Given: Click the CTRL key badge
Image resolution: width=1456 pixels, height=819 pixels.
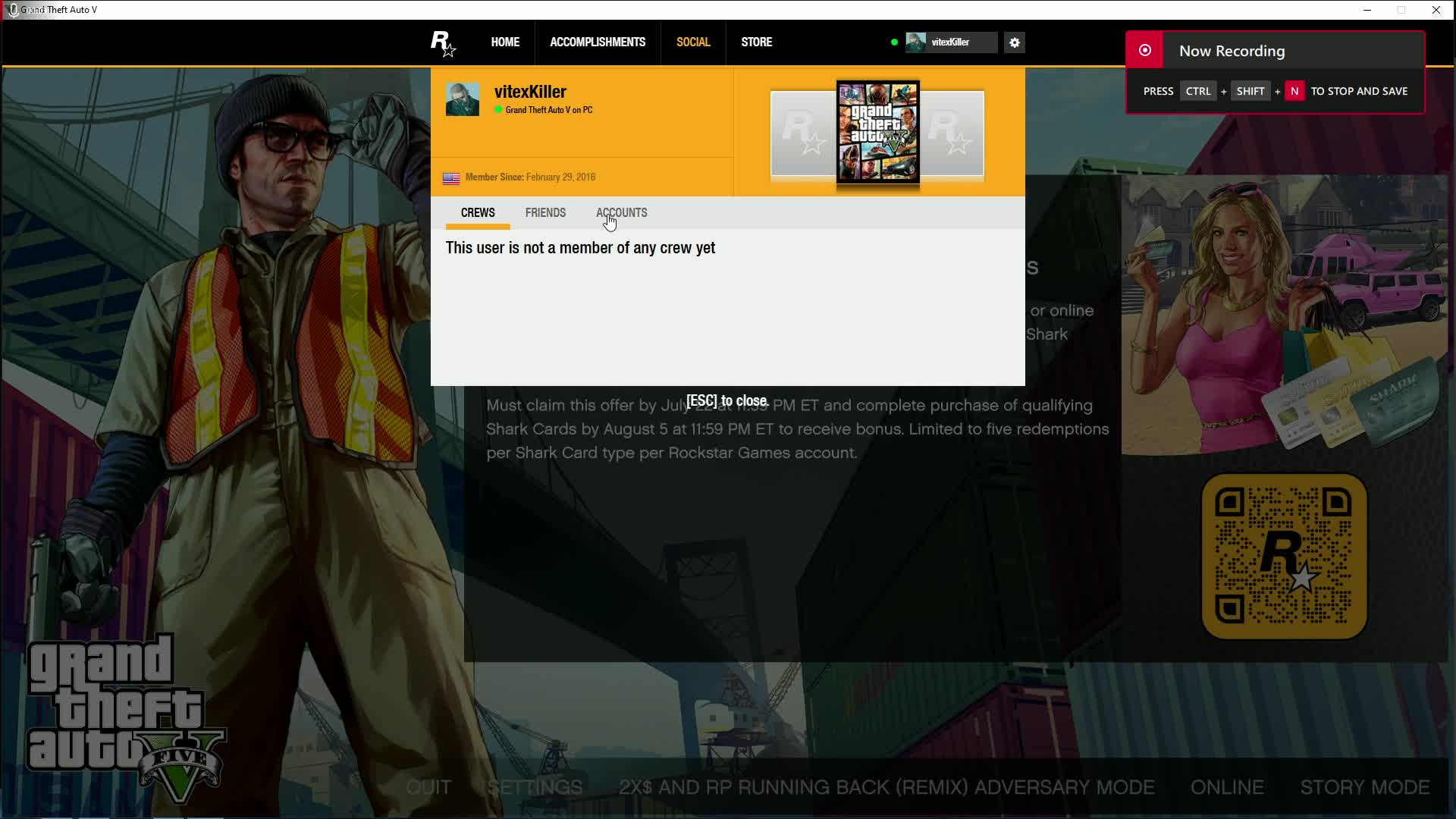Looking at the screenshot, I should pos(1198,91).
